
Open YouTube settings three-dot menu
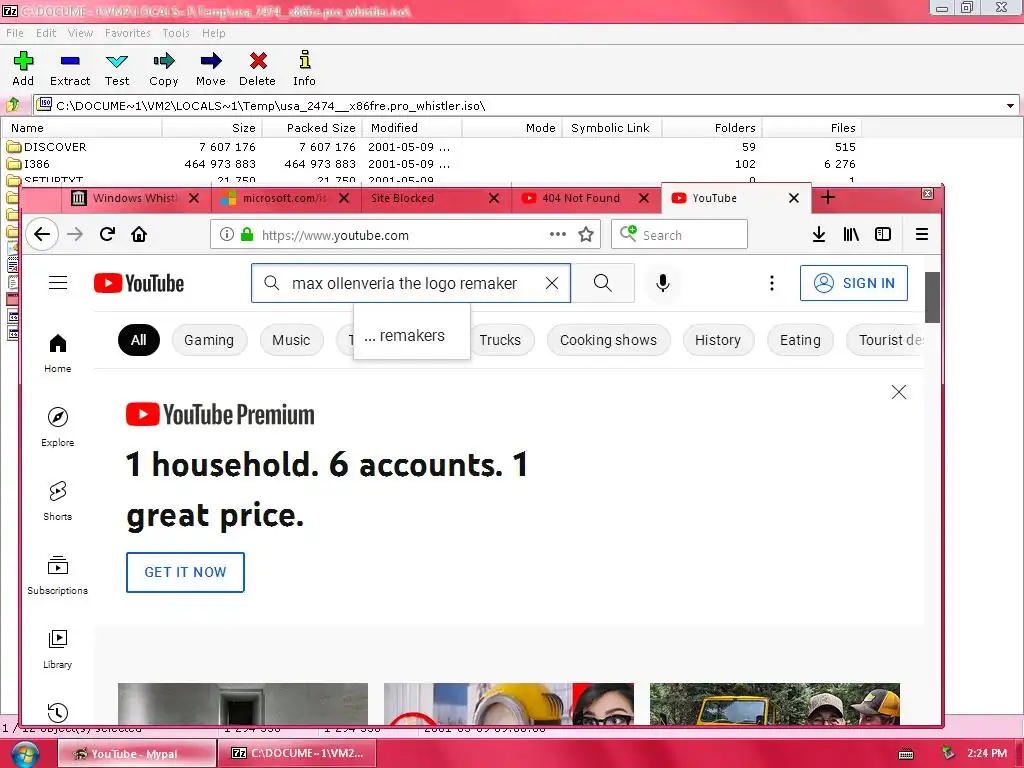(772, 283)
